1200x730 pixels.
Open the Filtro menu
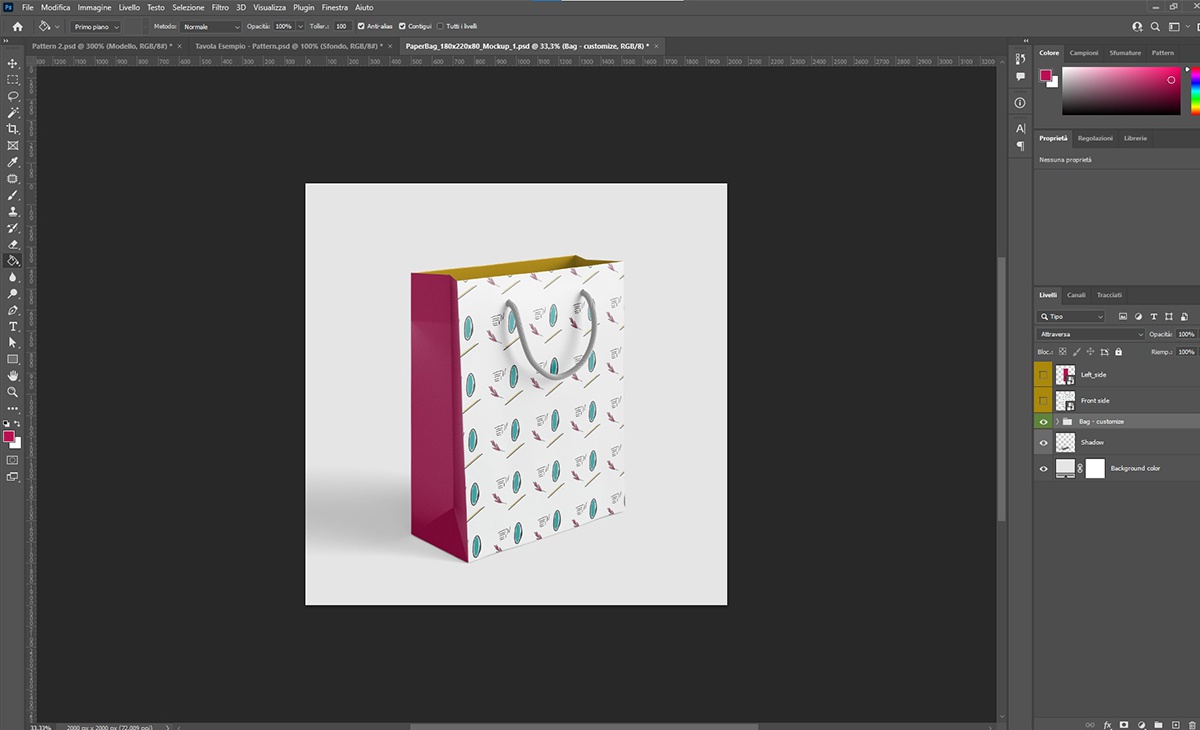pos(220,7)
